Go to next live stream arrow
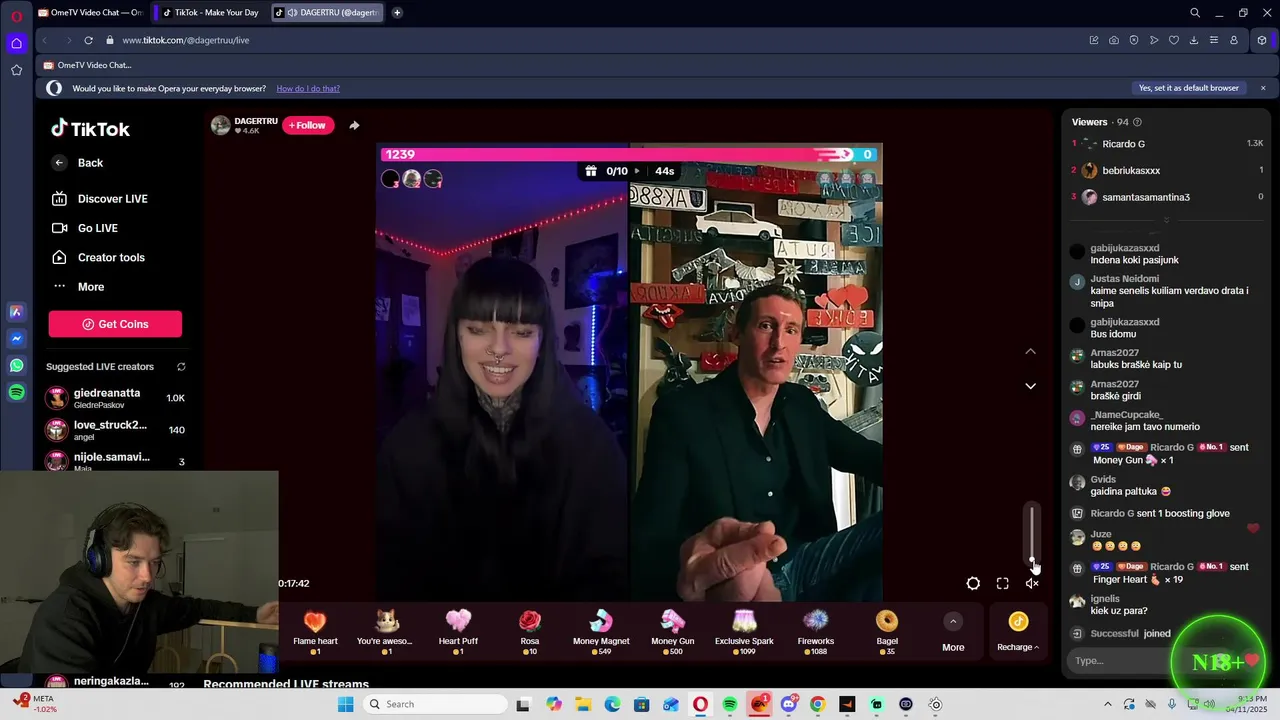 click(x=1030, y=386)
